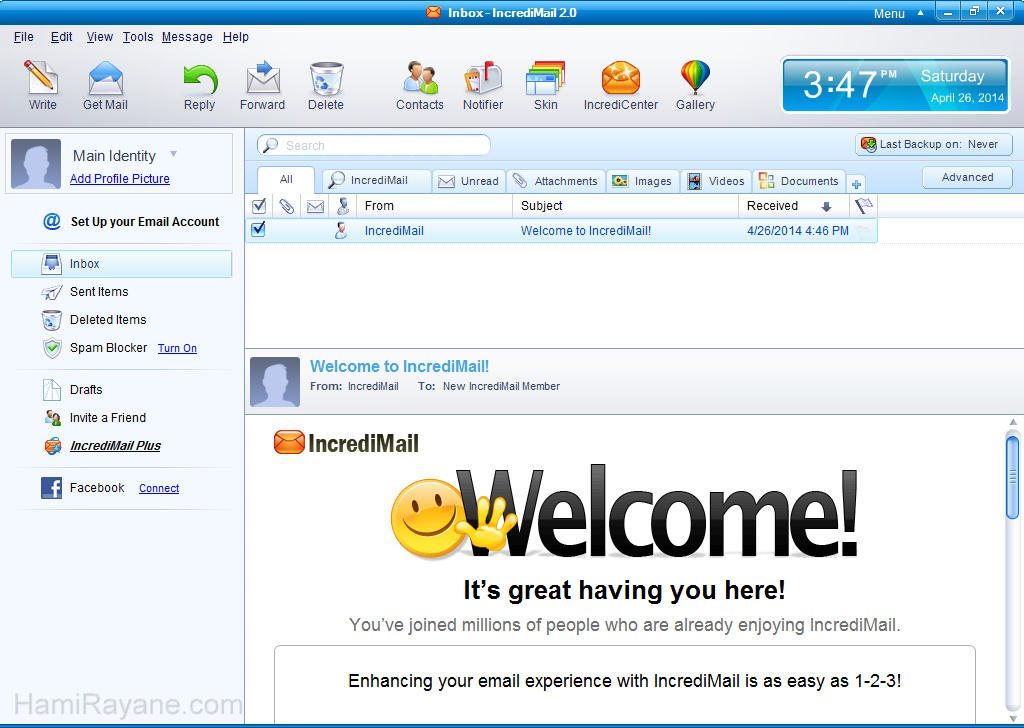Turn On the Spam Blocker link
This screenshot has height=728, width=1024.
pyautogui.click(x=177, y=349)
